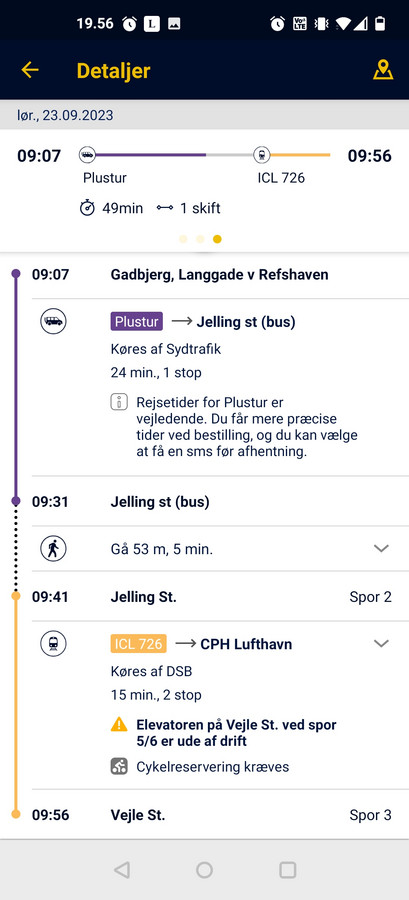409x900 pixels.
Task: Tap the back arrow in header
Action: point(30,70)
